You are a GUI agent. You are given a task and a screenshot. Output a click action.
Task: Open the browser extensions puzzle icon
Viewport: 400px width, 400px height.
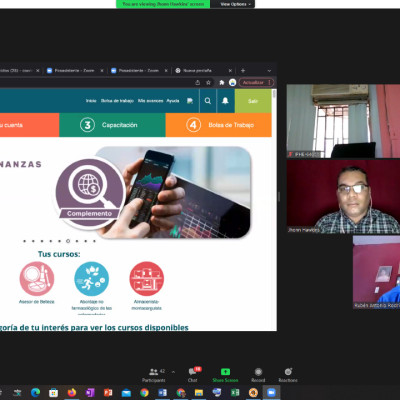click(222, 82)
